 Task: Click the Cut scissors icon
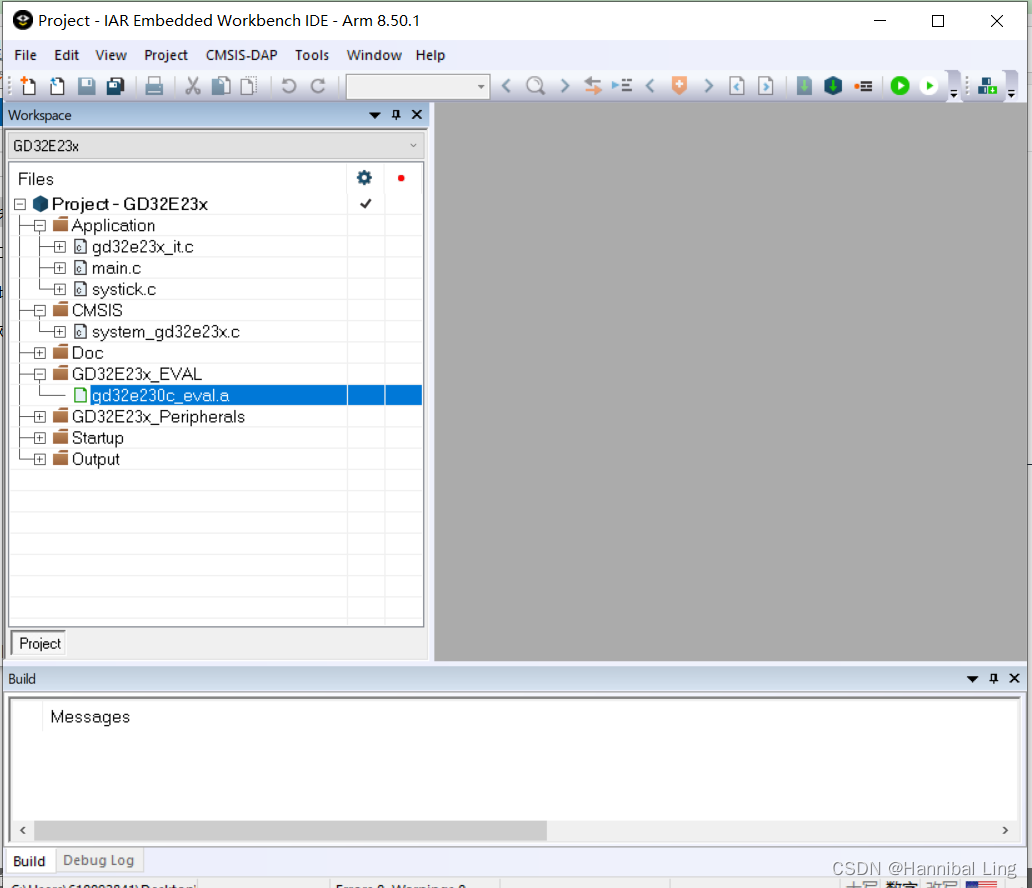click(192, 86)
